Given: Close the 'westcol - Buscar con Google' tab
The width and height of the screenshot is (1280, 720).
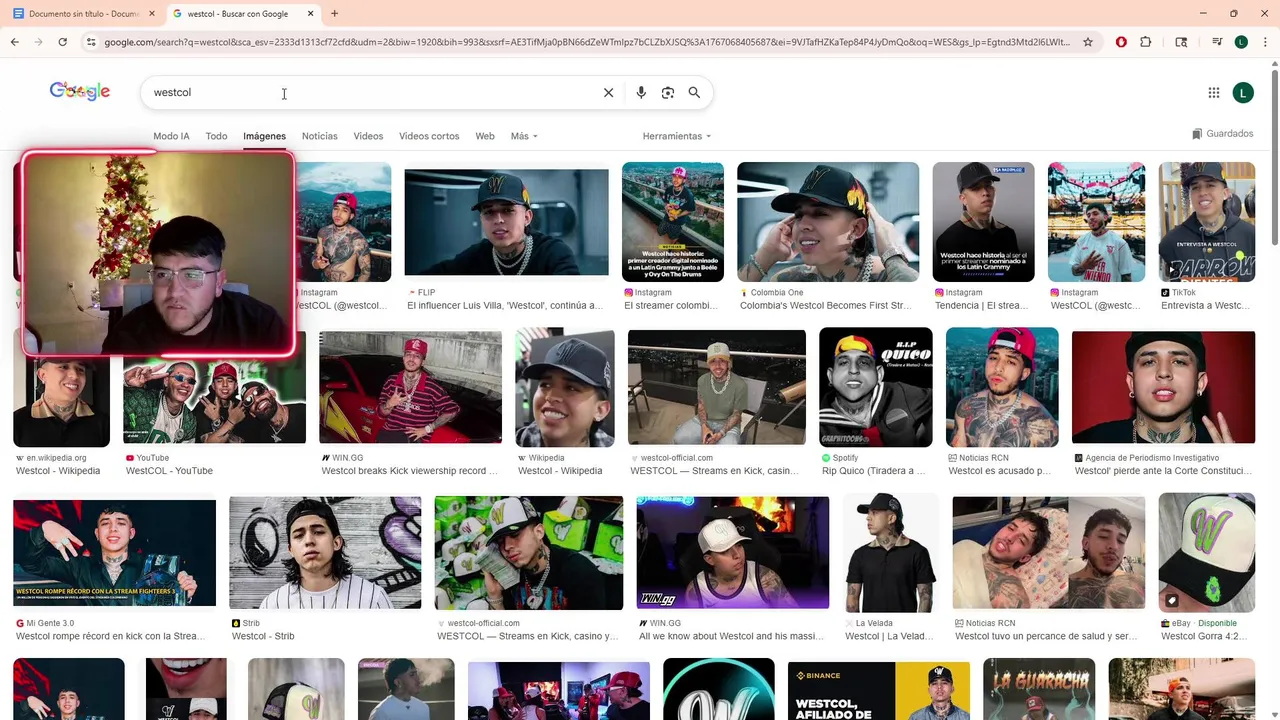Looking at the screenshot, I should click(311, 14).
